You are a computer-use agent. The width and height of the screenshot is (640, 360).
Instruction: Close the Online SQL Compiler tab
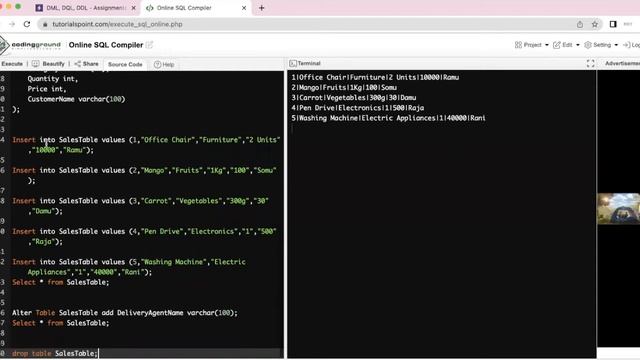244,8
